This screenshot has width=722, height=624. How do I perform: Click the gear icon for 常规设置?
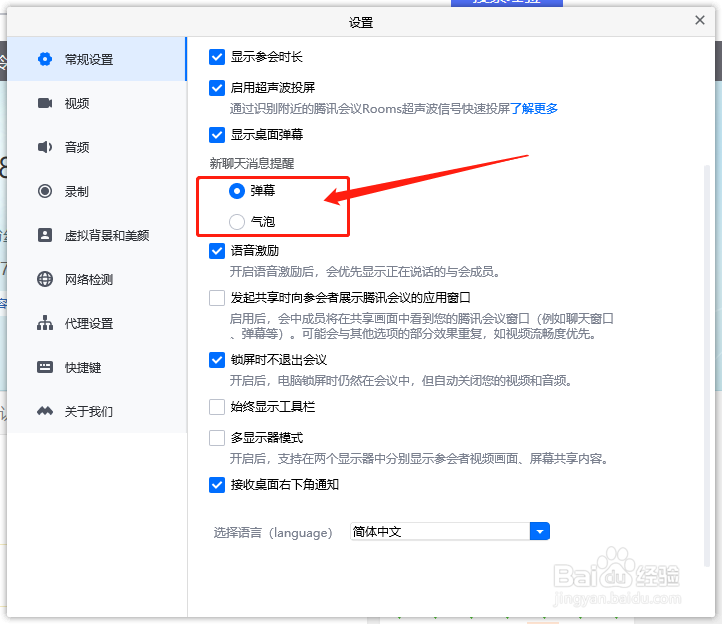(45, 59)
